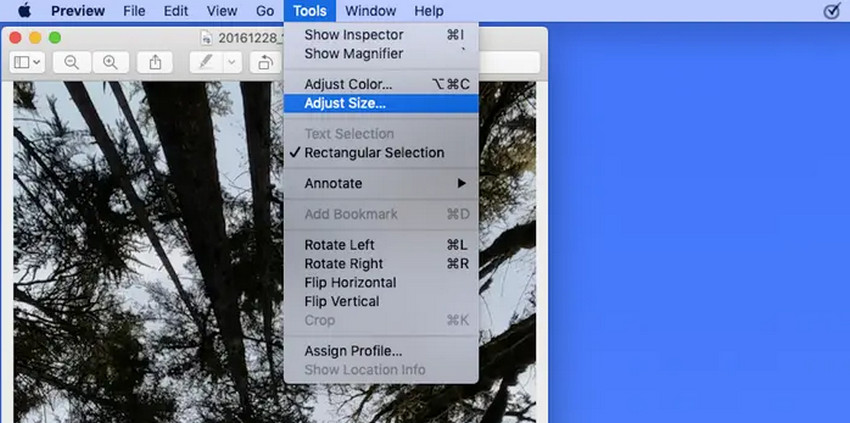This screenshot has width=850, height=423.
Task: Open the Apple menu
Action: click(x=24, y=11)
